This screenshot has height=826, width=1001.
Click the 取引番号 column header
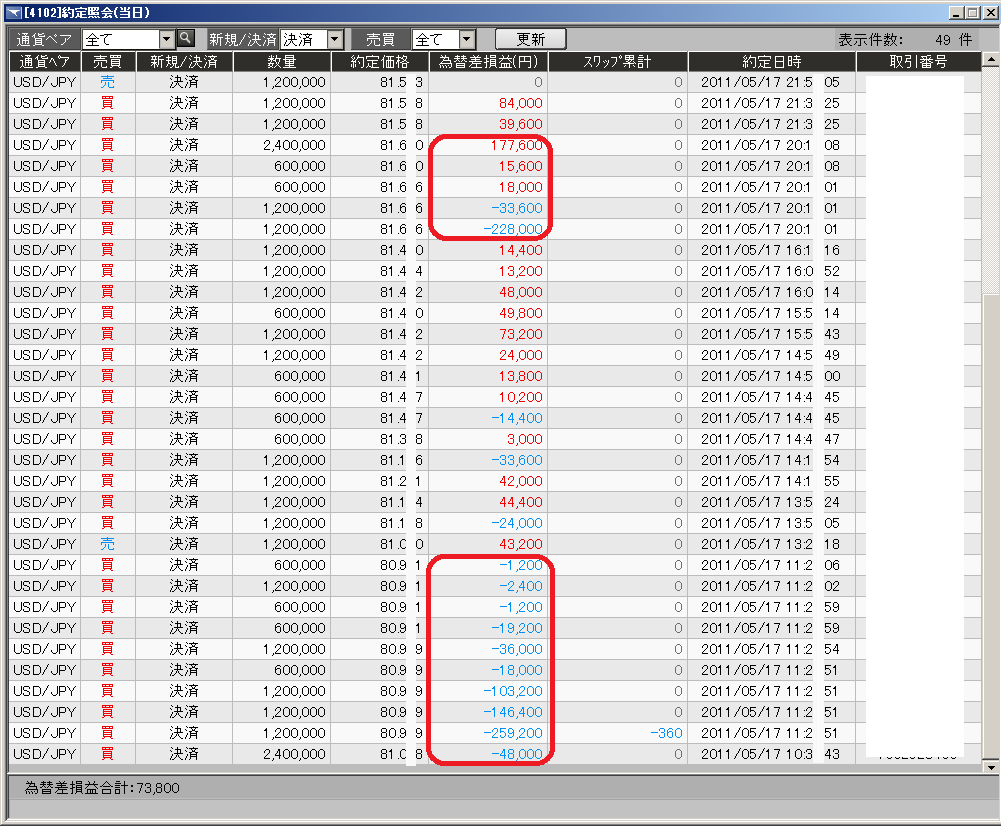coord(918,62)
